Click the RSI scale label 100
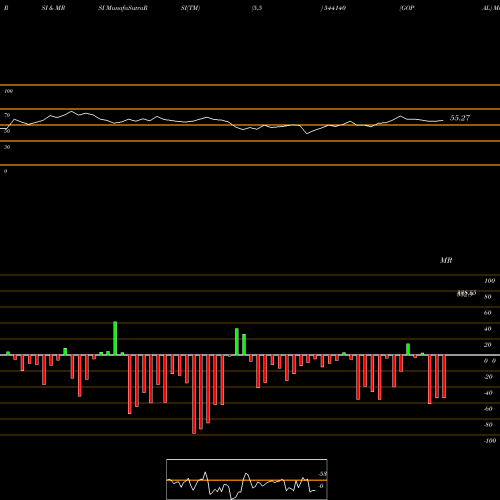 point(8,91)
